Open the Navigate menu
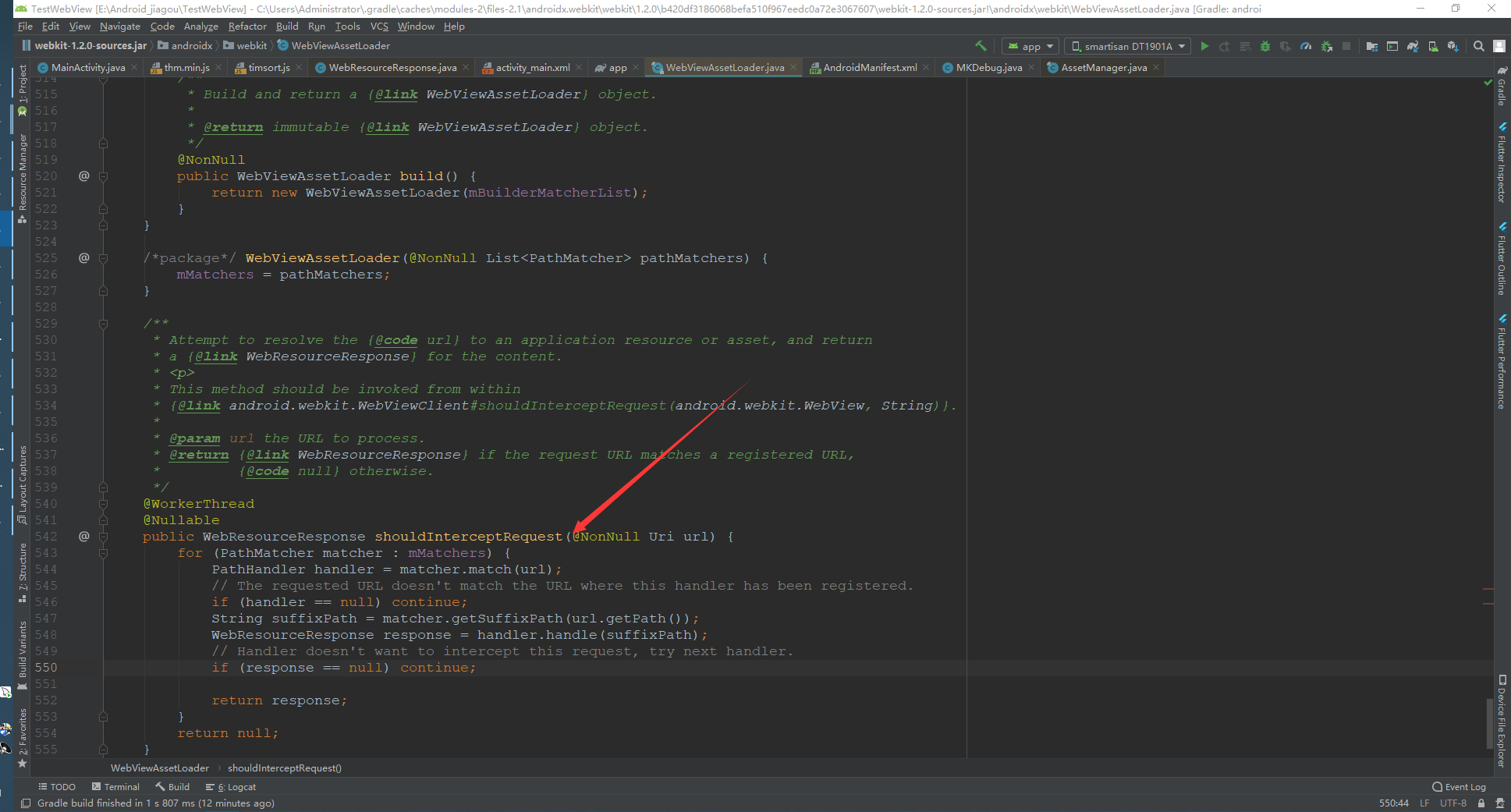Viewport: 1511px width, 812px height. tap(120, 27)
